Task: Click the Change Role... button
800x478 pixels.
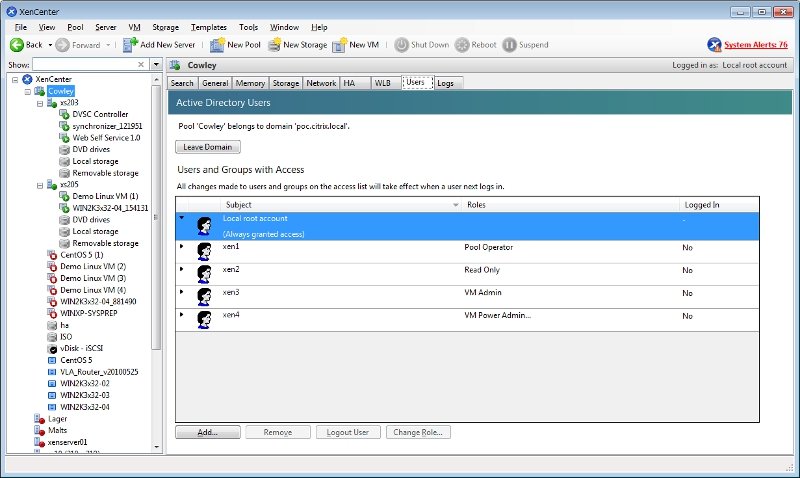Action: click(418, 432)
